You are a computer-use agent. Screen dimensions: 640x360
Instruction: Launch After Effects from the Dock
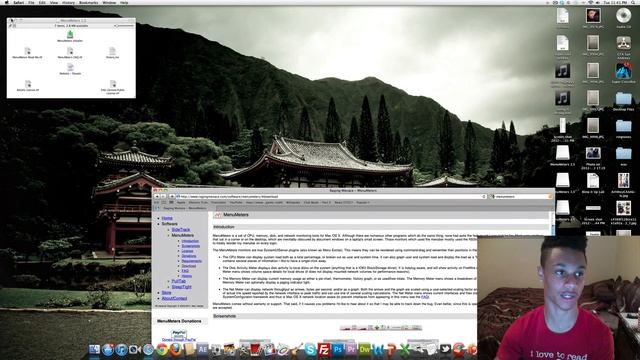pyautogui.click(x=202, y=349)
